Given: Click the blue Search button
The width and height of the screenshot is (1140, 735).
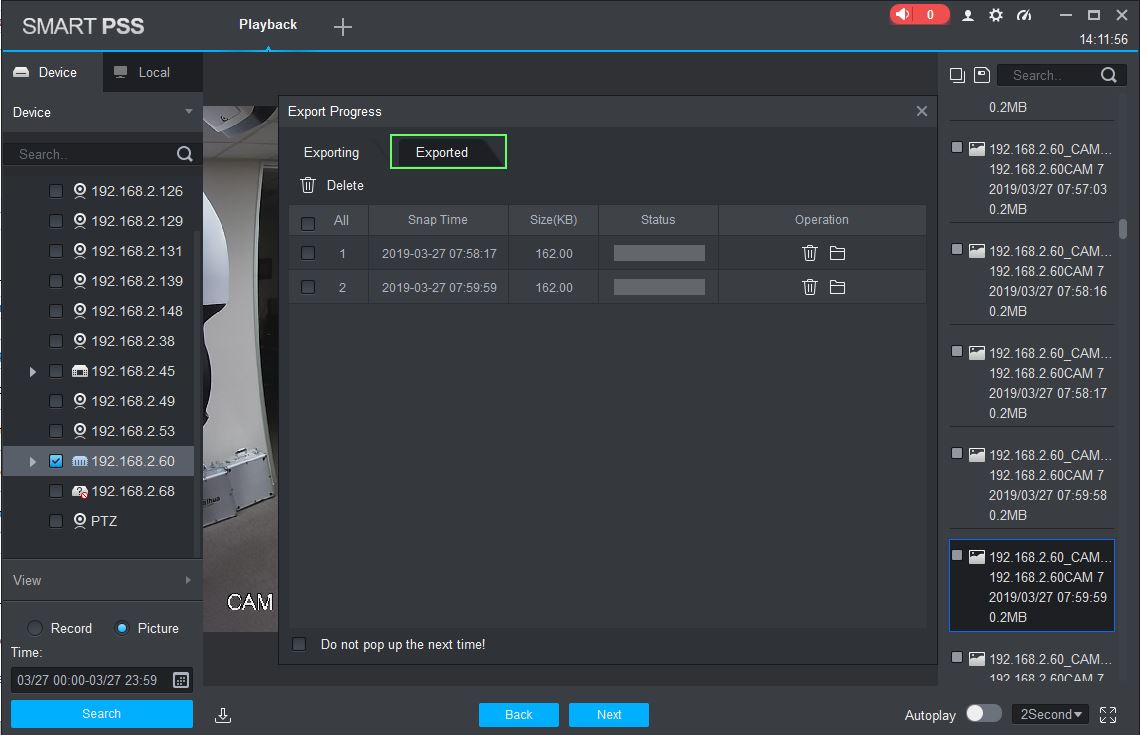Looking at the screenshot, I should click(x=102, y=714).
